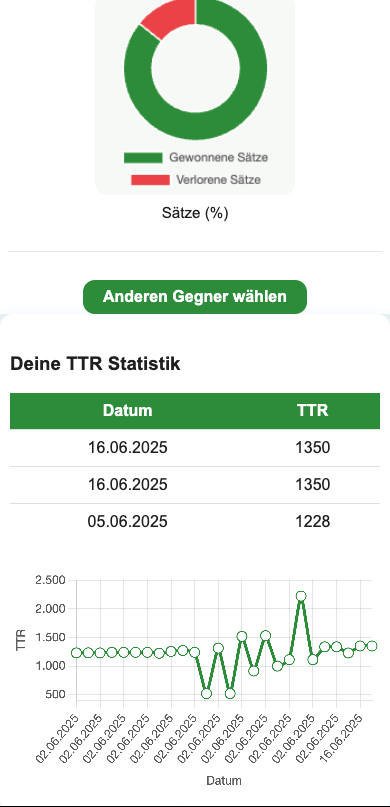Select the 05.06.2025 date cell
This screenshot has width=390, height=807.
point(128,522)
